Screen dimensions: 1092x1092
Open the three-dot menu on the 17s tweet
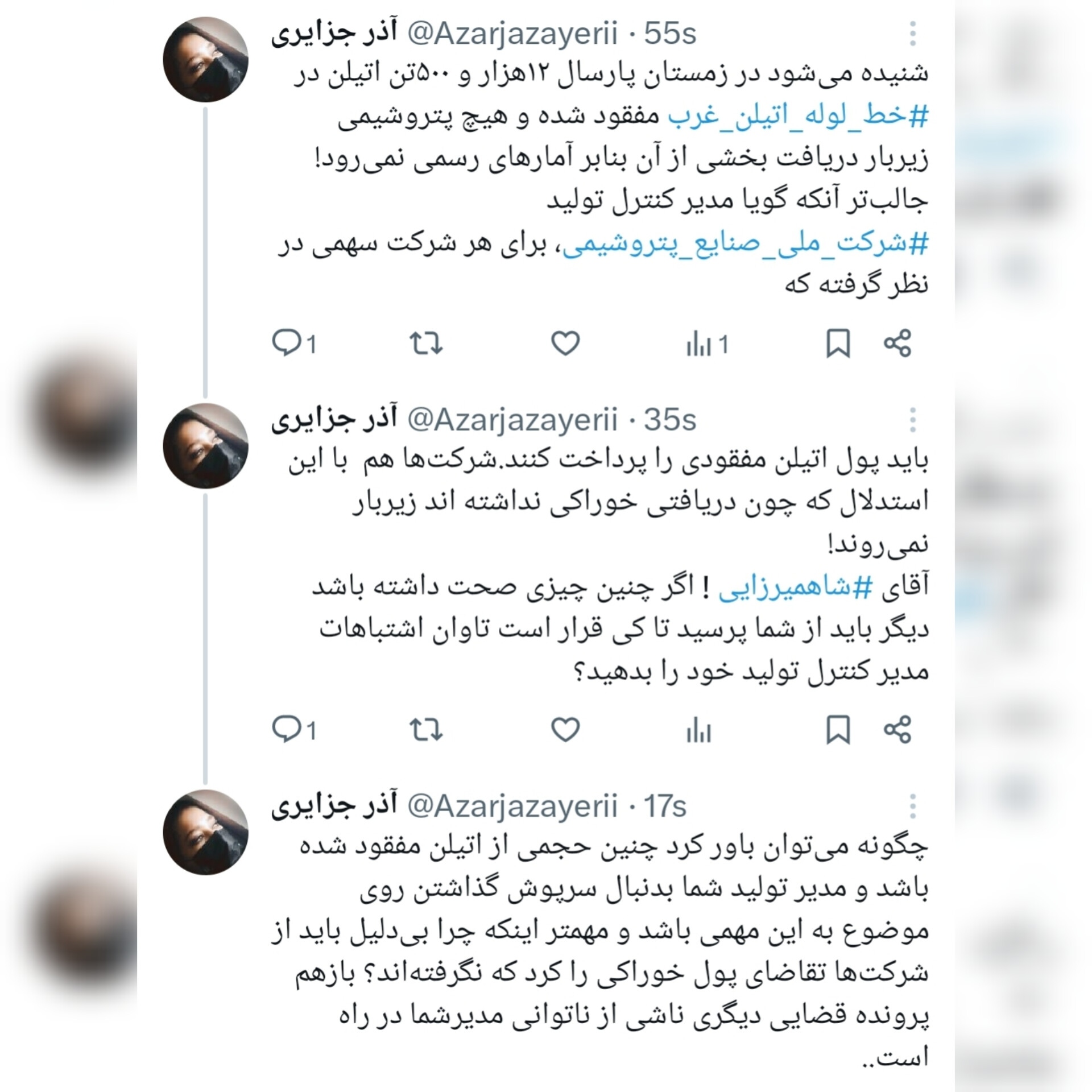coord(913,806)
